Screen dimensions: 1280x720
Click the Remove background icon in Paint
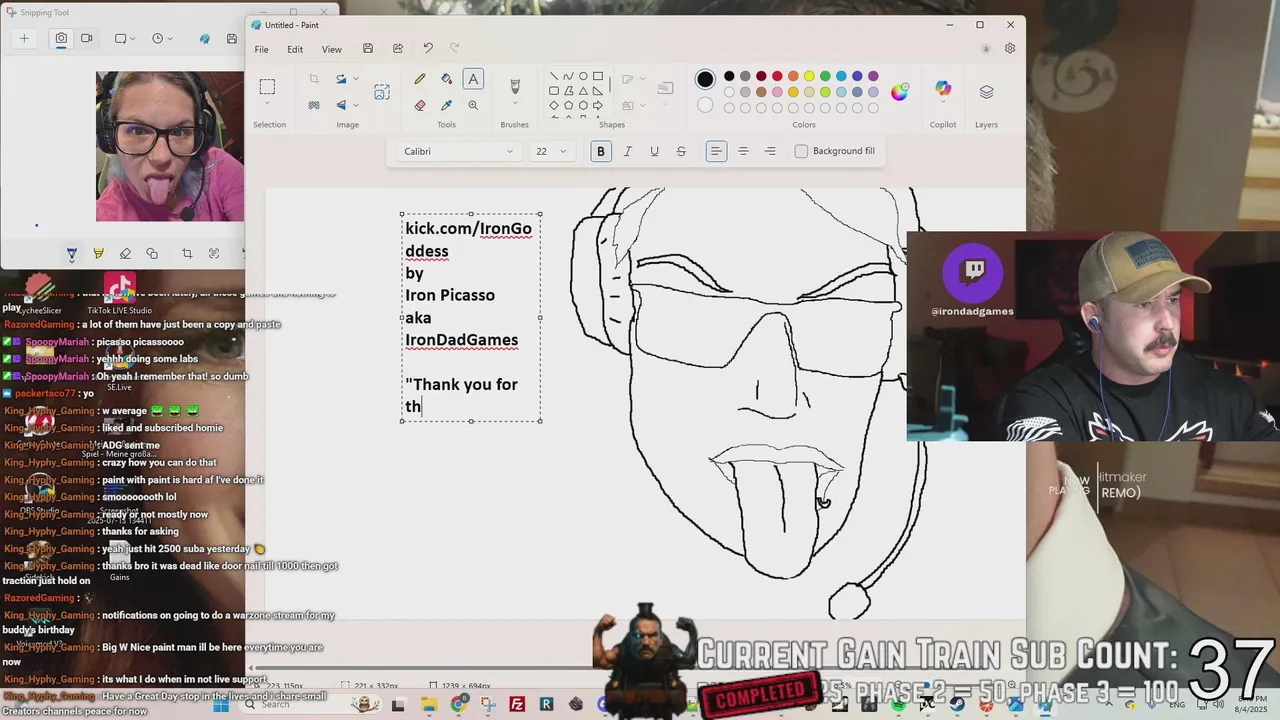click(314, 105)
